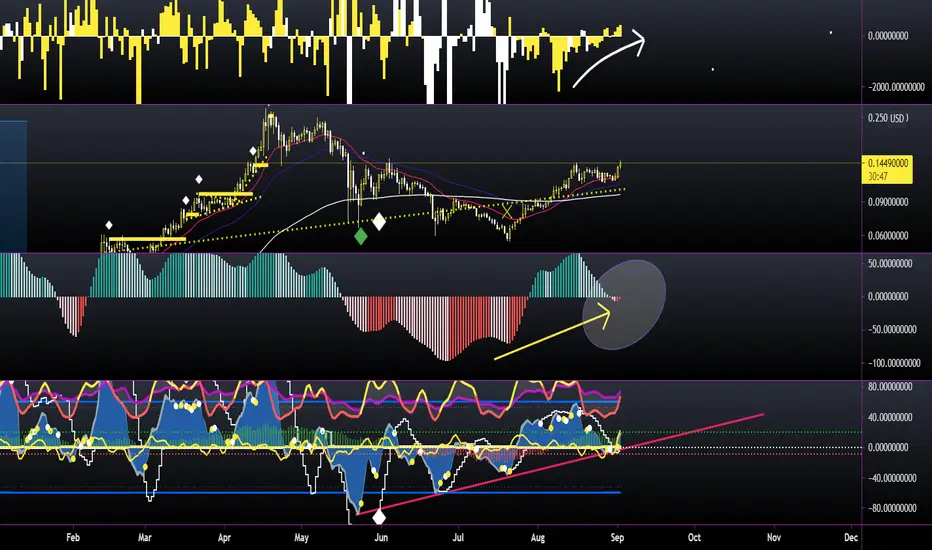Click the Jul label on time axis
This screenshot has width=932, height=550.
458,538
